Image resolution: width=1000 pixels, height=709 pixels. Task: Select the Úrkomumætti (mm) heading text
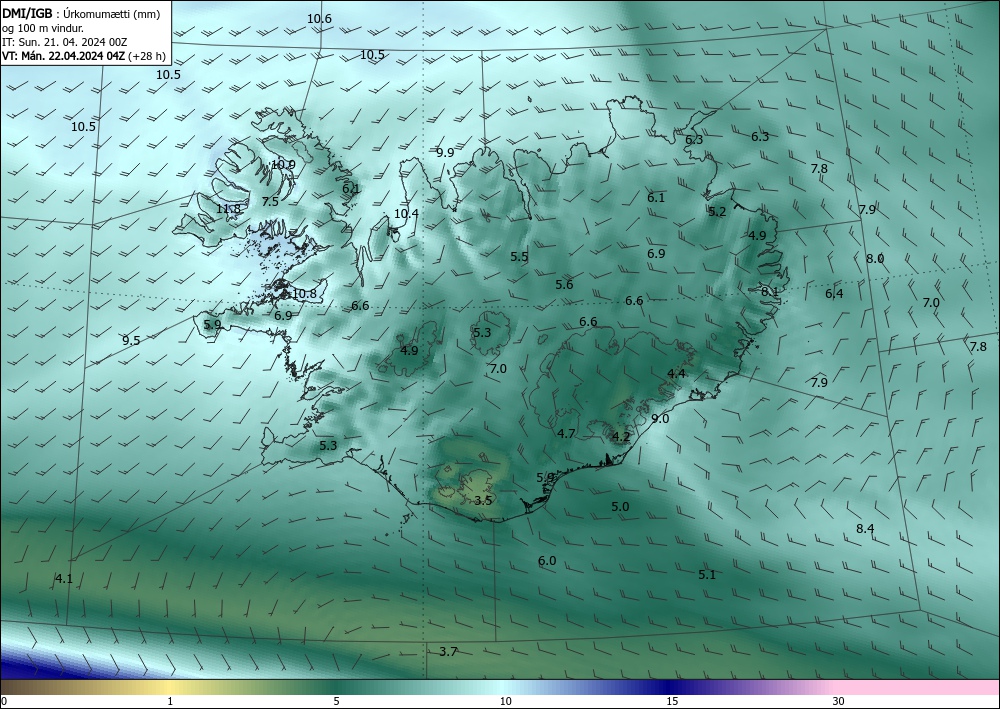coord(112,14)
